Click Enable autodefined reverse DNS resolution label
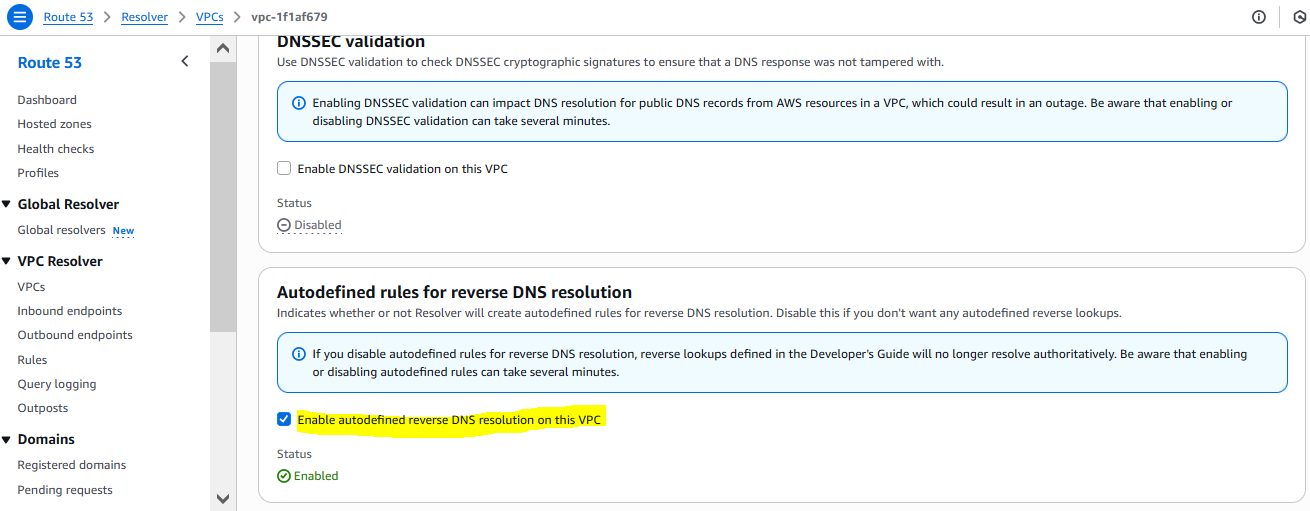Screen dimensions: 1310x511 click(450, 420)
